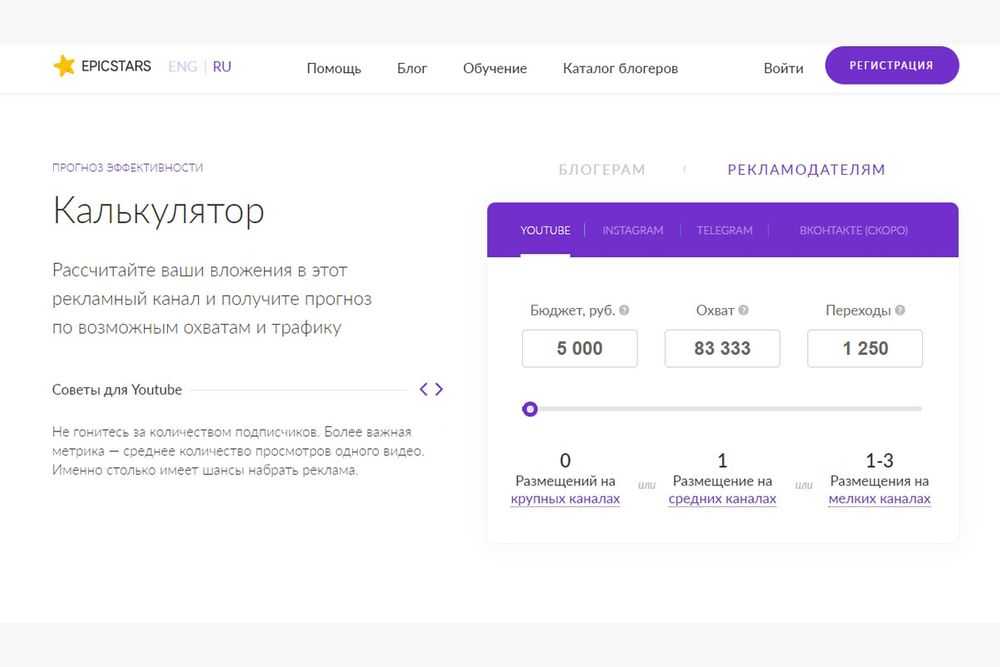The image size is (1000, 667).
Task: Click help icon next to Охват
Action: tap(743, 311)
